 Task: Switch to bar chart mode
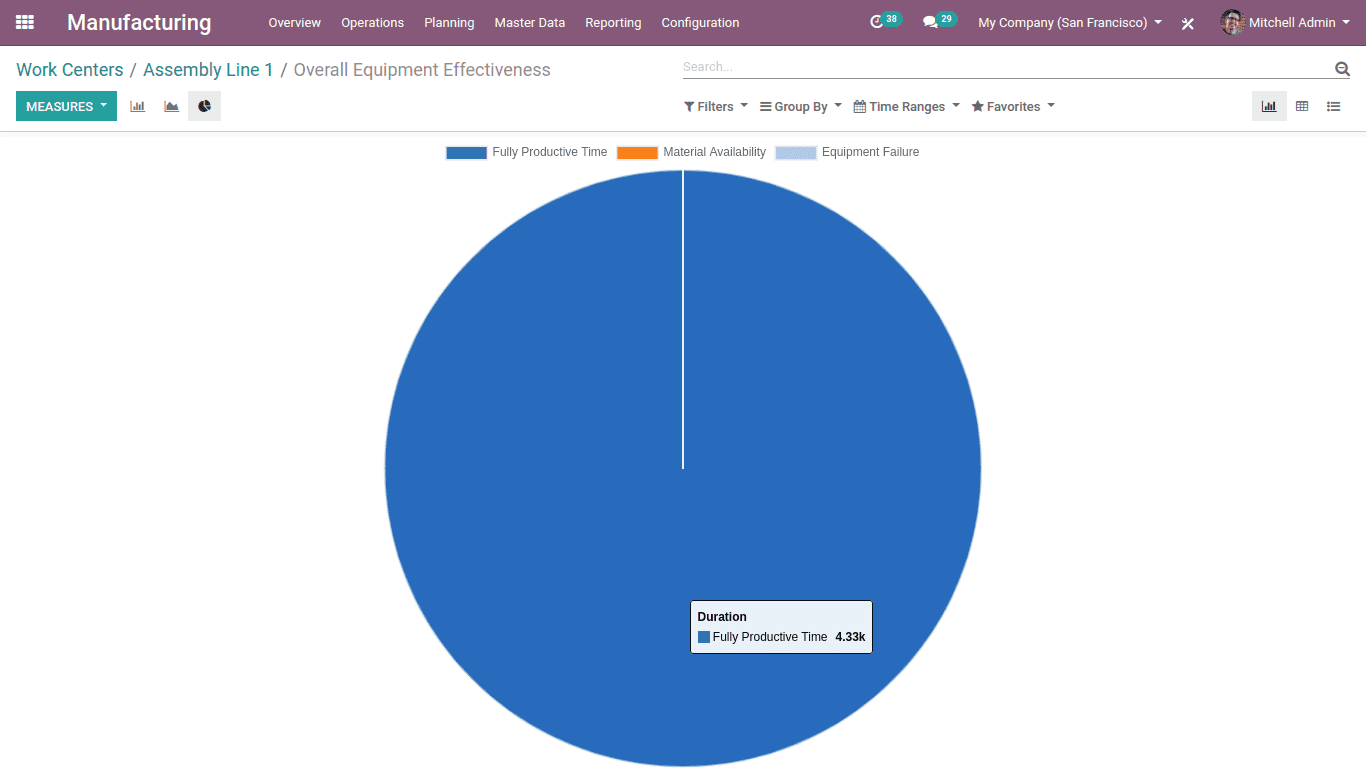pos(138,106)
